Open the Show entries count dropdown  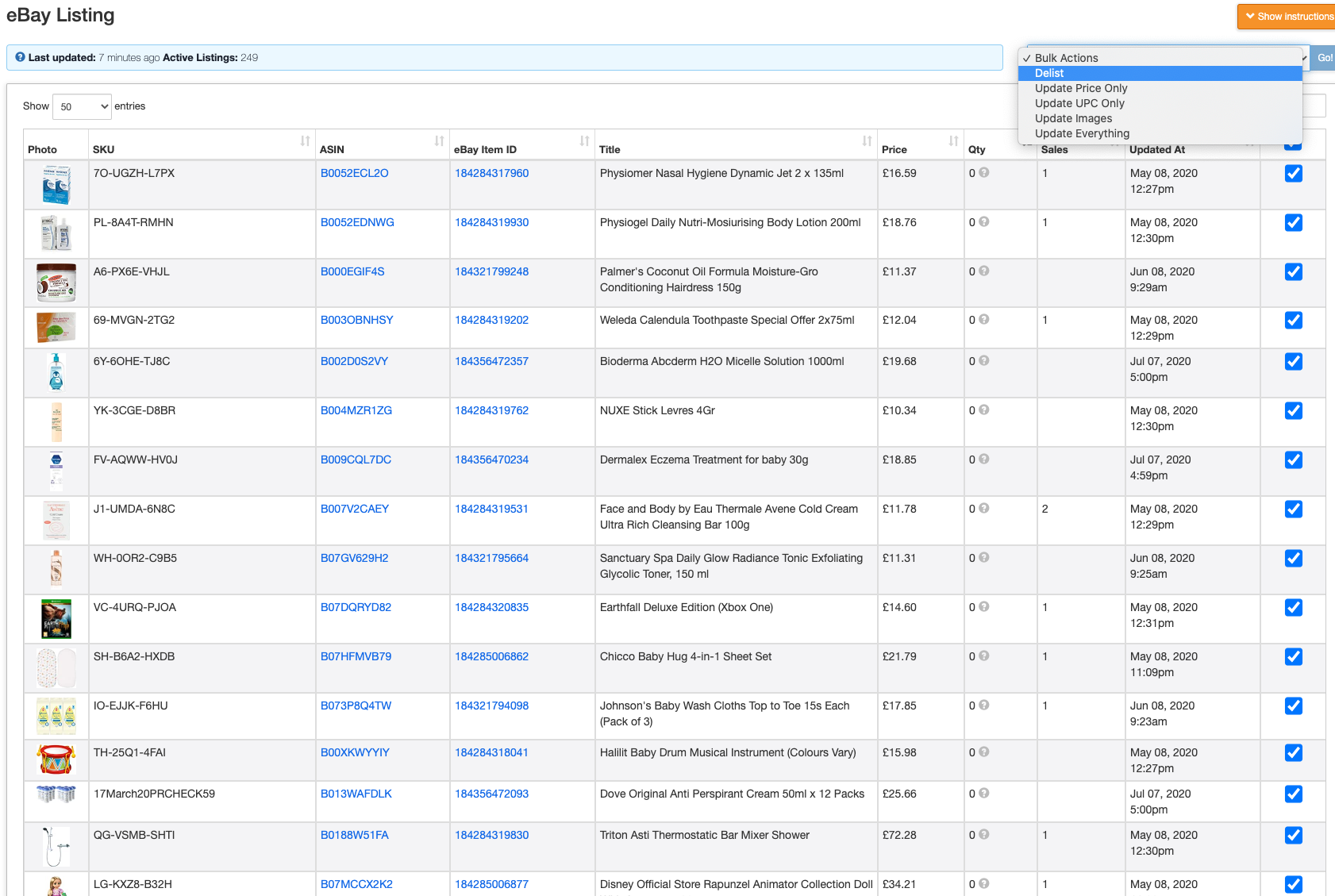[x=83, y=106]
